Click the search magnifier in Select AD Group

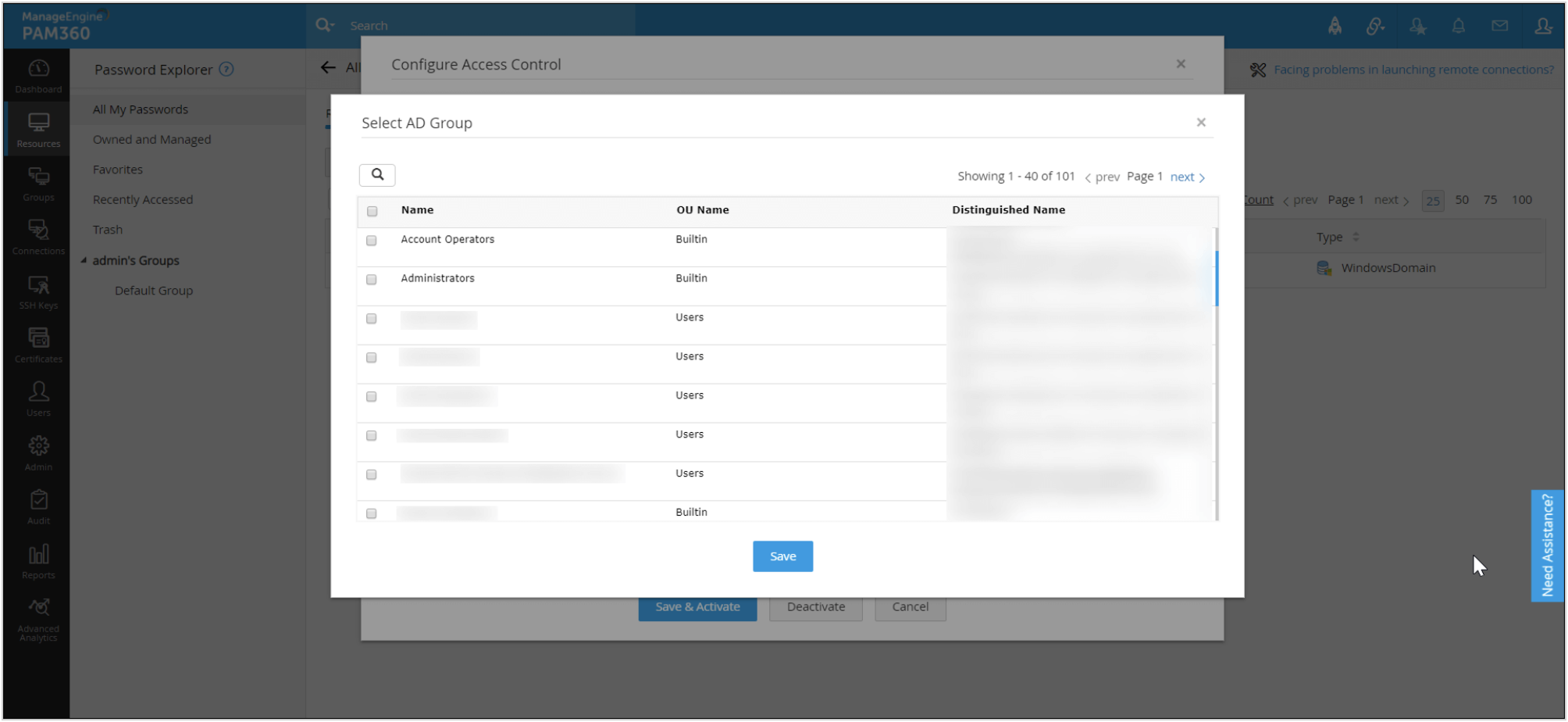(377, 175)
